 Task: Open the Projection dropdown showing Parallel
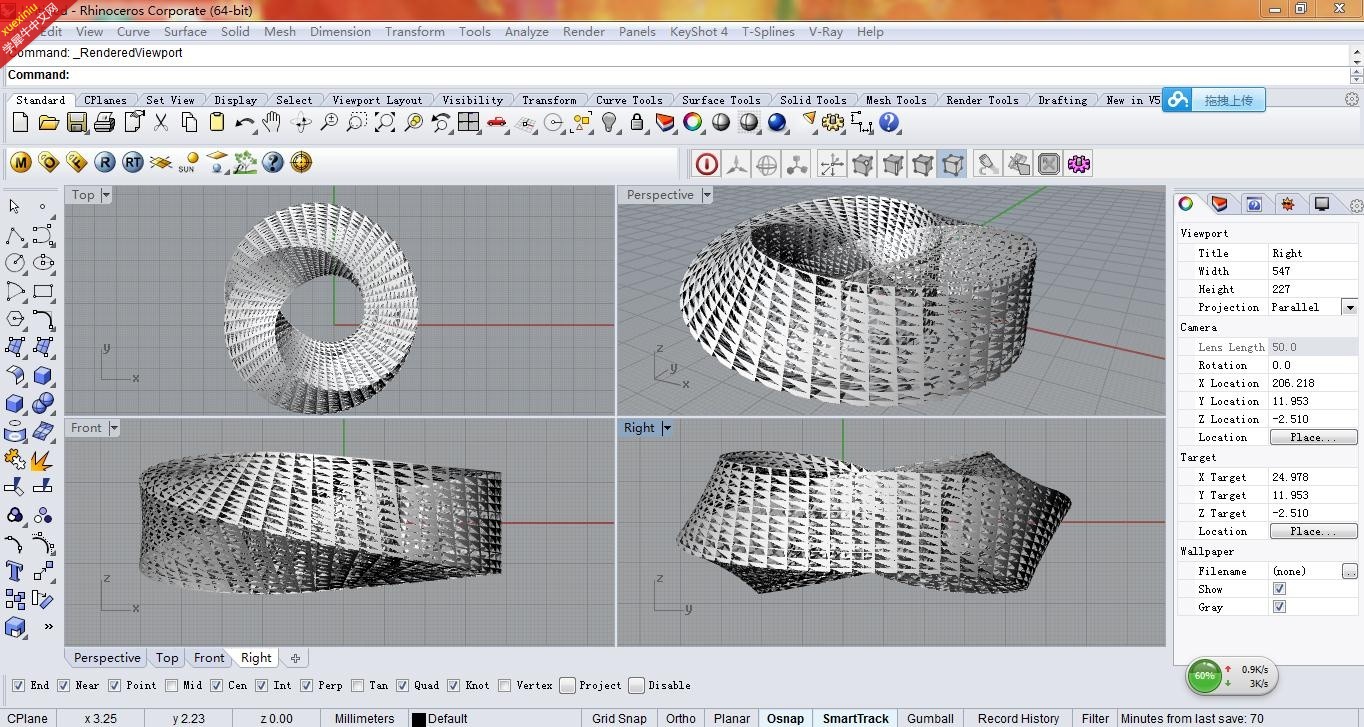(1350, 307)
